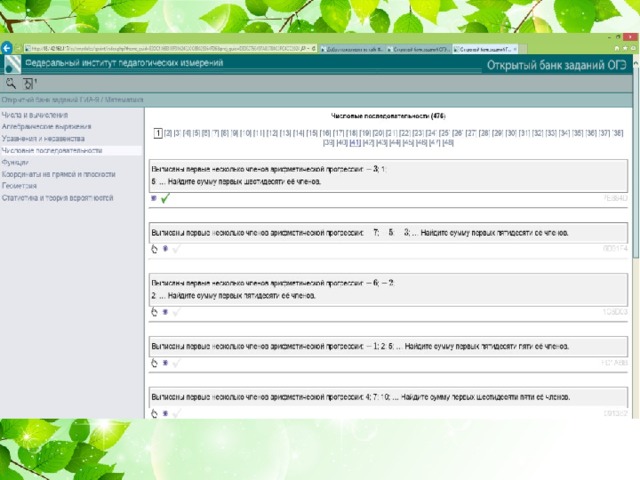Click the hand icon under the −1; 2; 5 task
The height and width of the screenshot is (480, 640).
[x=154, y=363]
